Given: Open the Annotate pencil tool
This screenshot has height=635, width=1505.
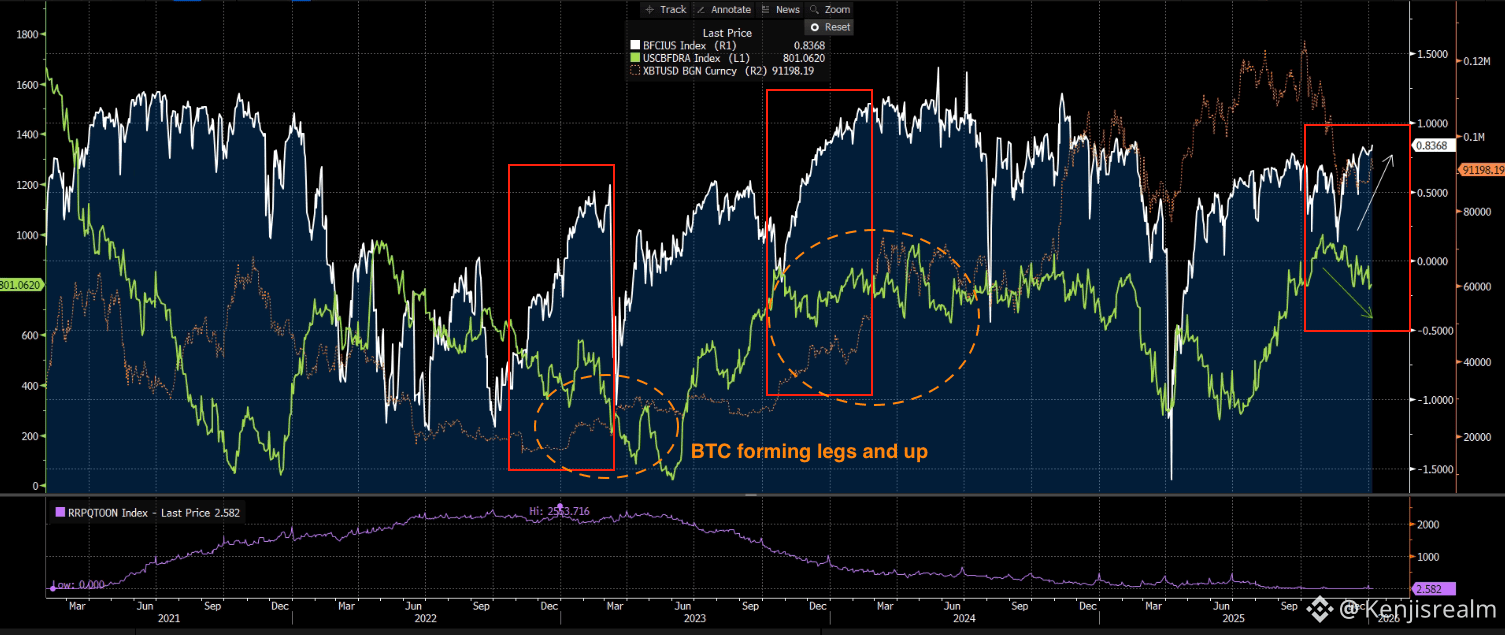Looking at the screenshot, I should pos(723,9).
